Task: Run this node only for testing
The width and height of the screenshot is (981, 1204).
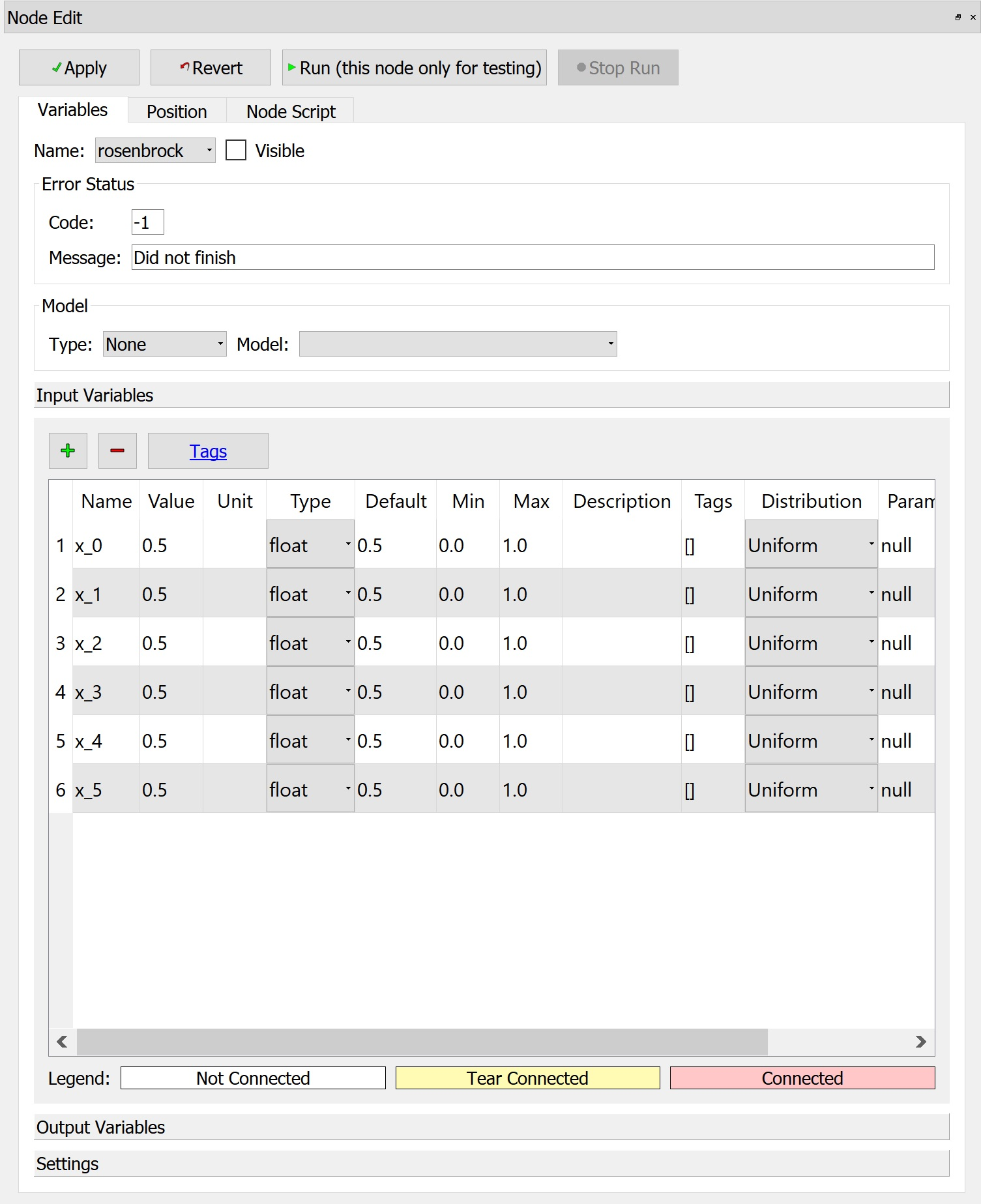Action: 415,68
